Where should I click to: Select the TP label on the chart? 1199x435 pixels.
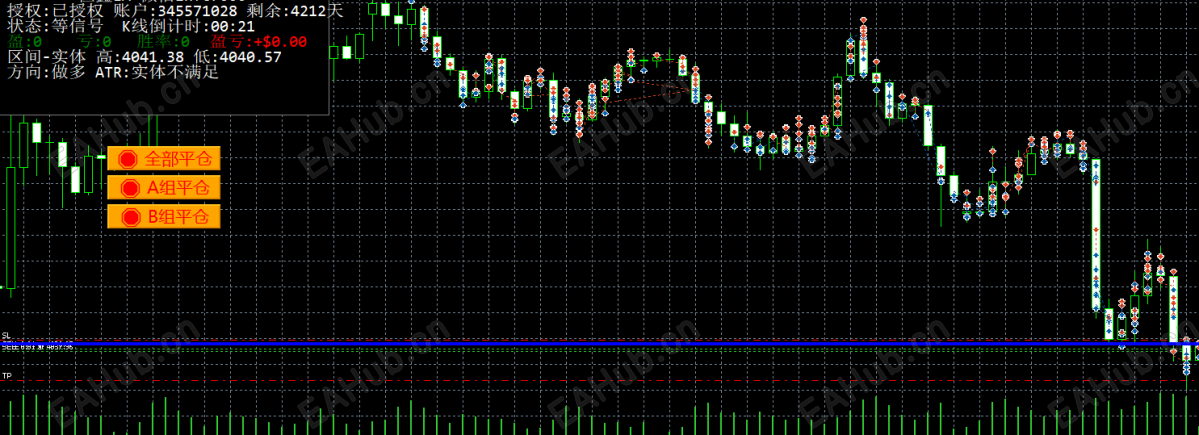(6, 376)
